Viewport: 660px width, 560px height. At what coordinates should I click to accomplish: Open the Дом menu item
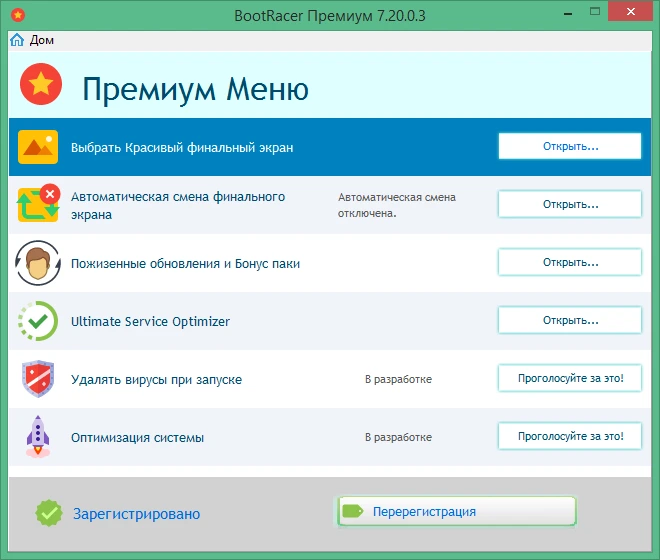click(42, 40)
